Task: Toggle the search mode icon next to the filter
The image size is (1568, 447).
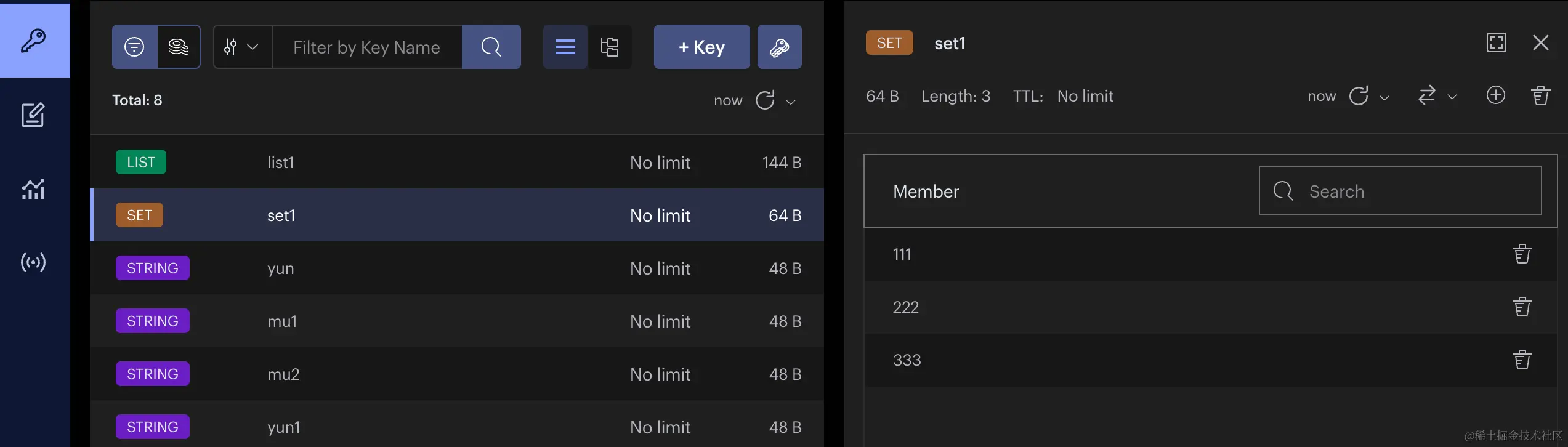Action: tap(179, 47)
